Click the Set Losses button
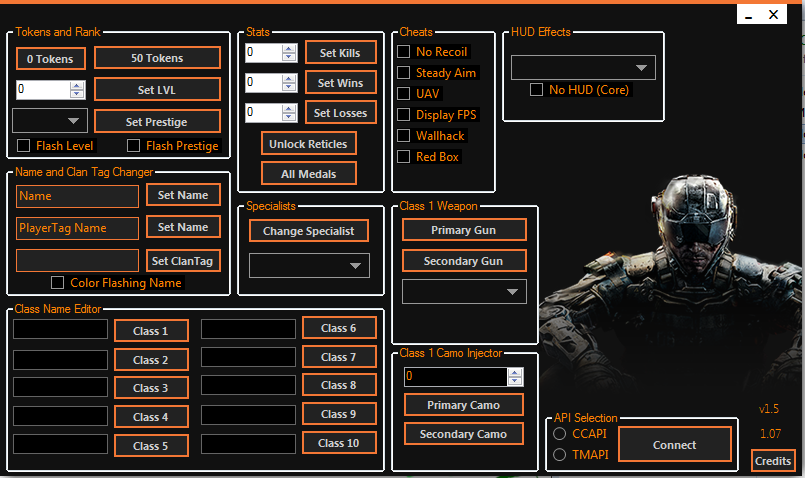Screen dimensions: 805x478 (x=340, y=113)
